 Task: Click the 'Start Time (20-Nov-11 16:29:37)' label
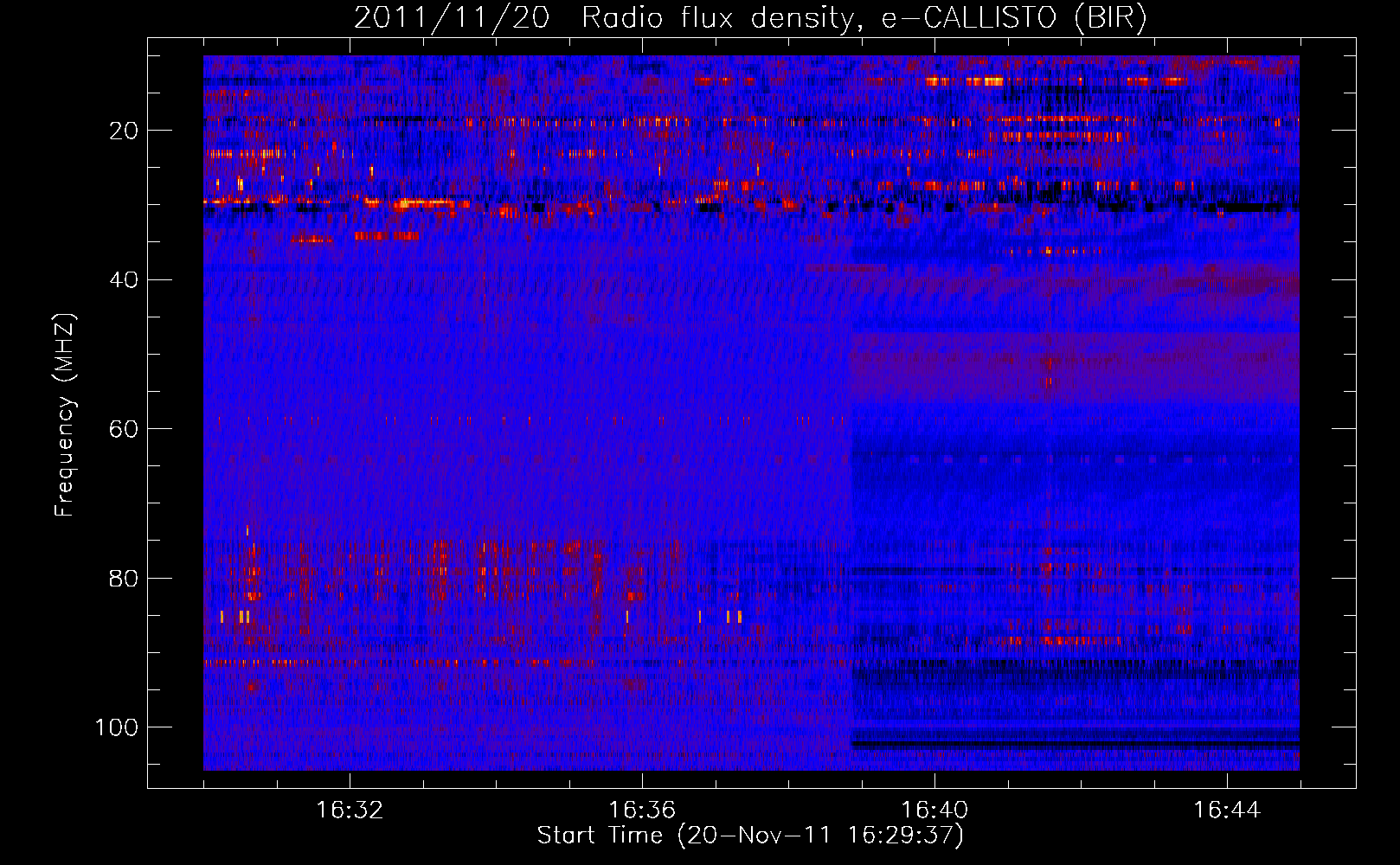click(x=750, y=836)
